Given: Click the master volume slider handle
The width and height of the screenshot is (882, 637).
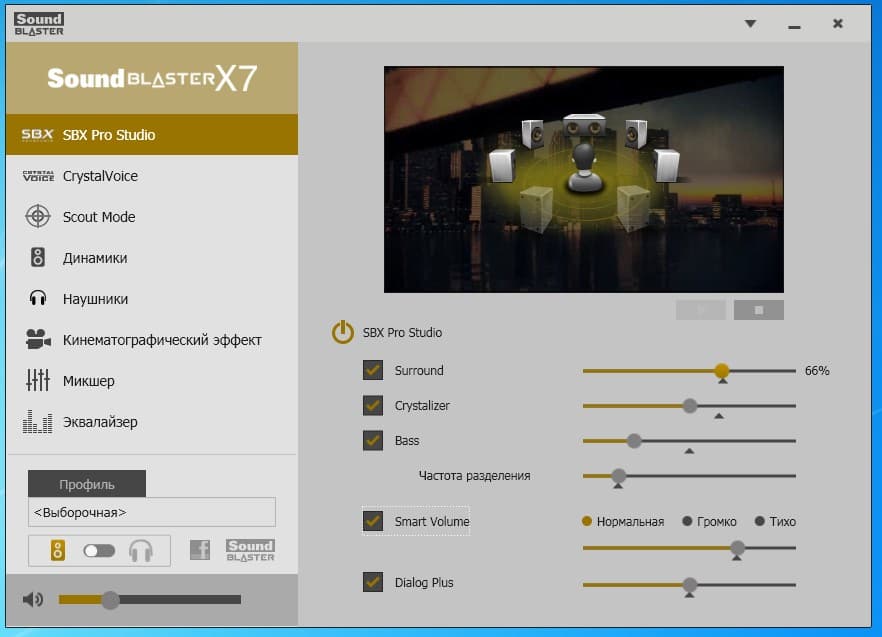Looking at the screenshot, I should (x=110, y=600).
